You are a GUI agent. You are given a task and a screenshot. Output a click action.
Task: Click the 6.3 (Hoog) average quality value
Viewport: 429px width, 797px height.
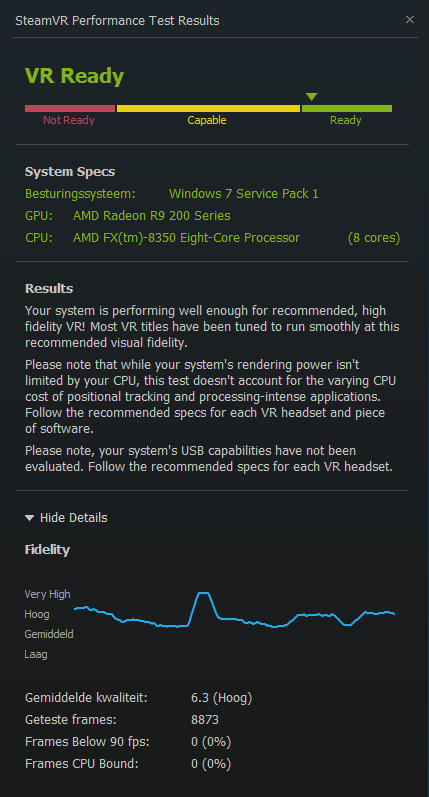[x=222, y=698]
